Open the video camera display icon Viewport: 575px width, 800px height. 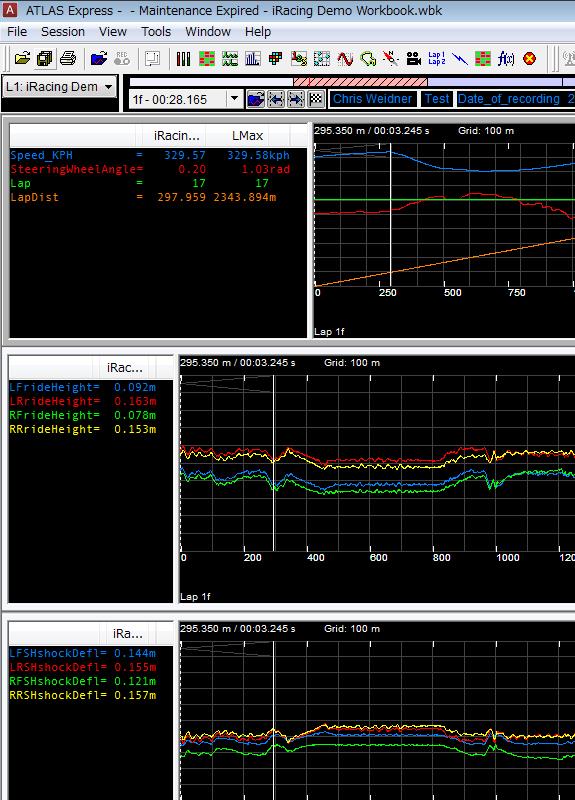pyautogui.click(x=414, y=59)
